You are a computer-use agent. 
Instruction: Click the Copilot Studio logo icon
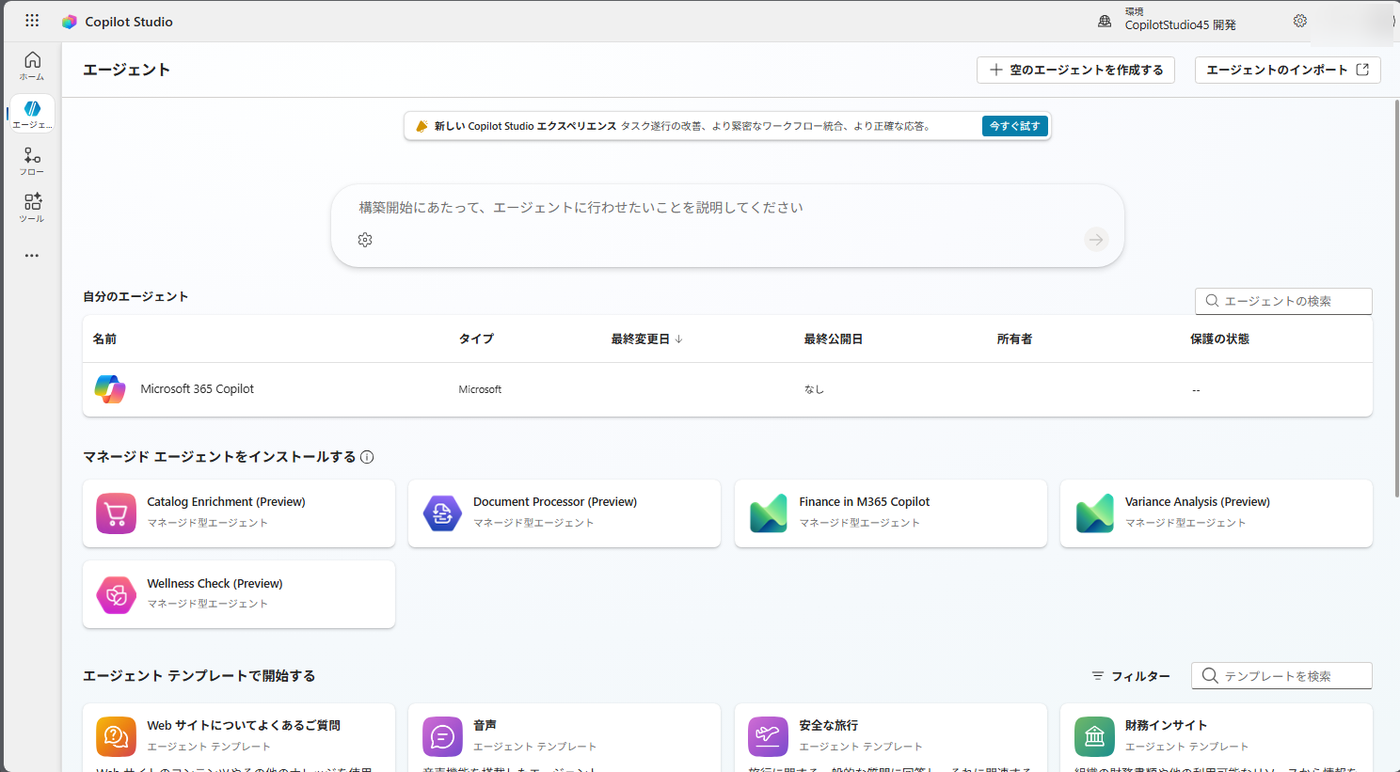pyautogui.click(x=69, y=21)
